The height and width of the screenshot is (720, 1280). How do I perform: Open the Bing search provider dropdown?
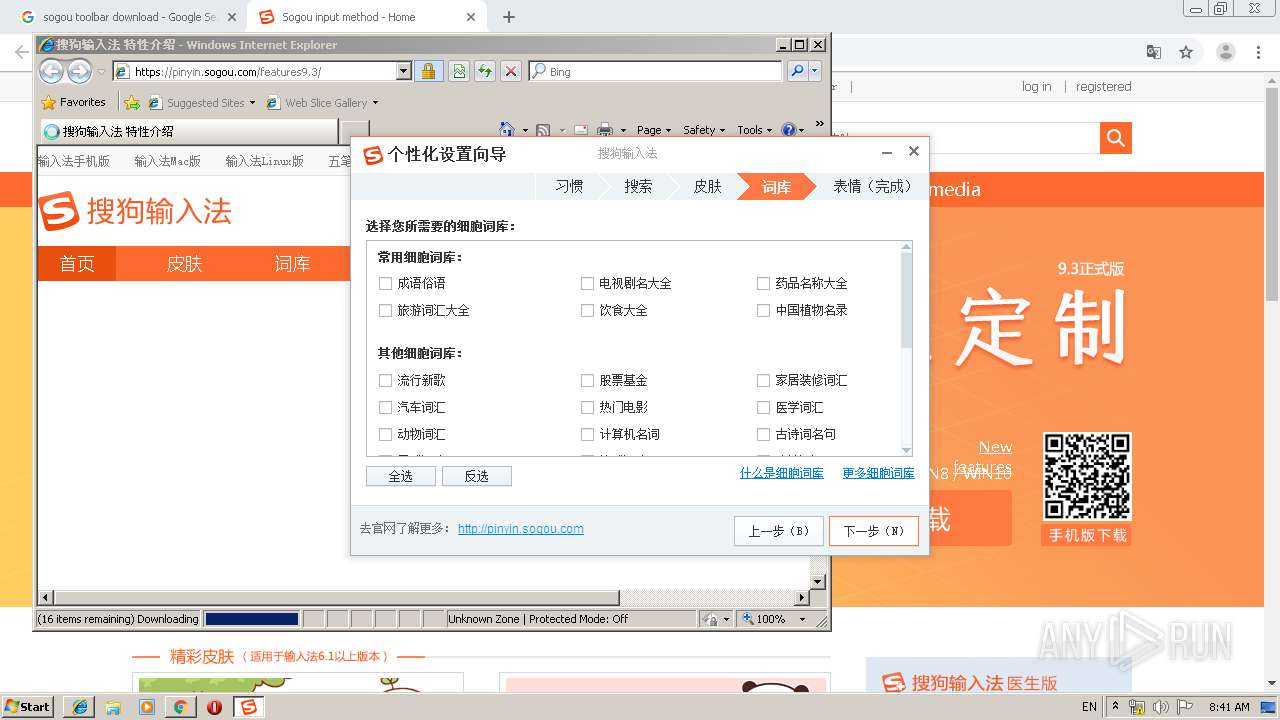pos(815,71)
